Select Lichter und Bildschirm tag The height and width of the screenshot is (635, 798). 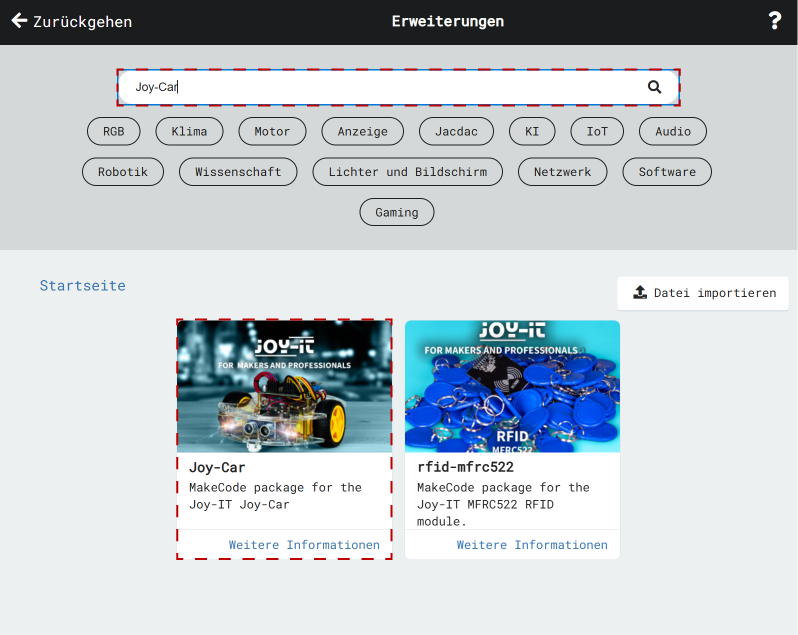tap(408, 172)
